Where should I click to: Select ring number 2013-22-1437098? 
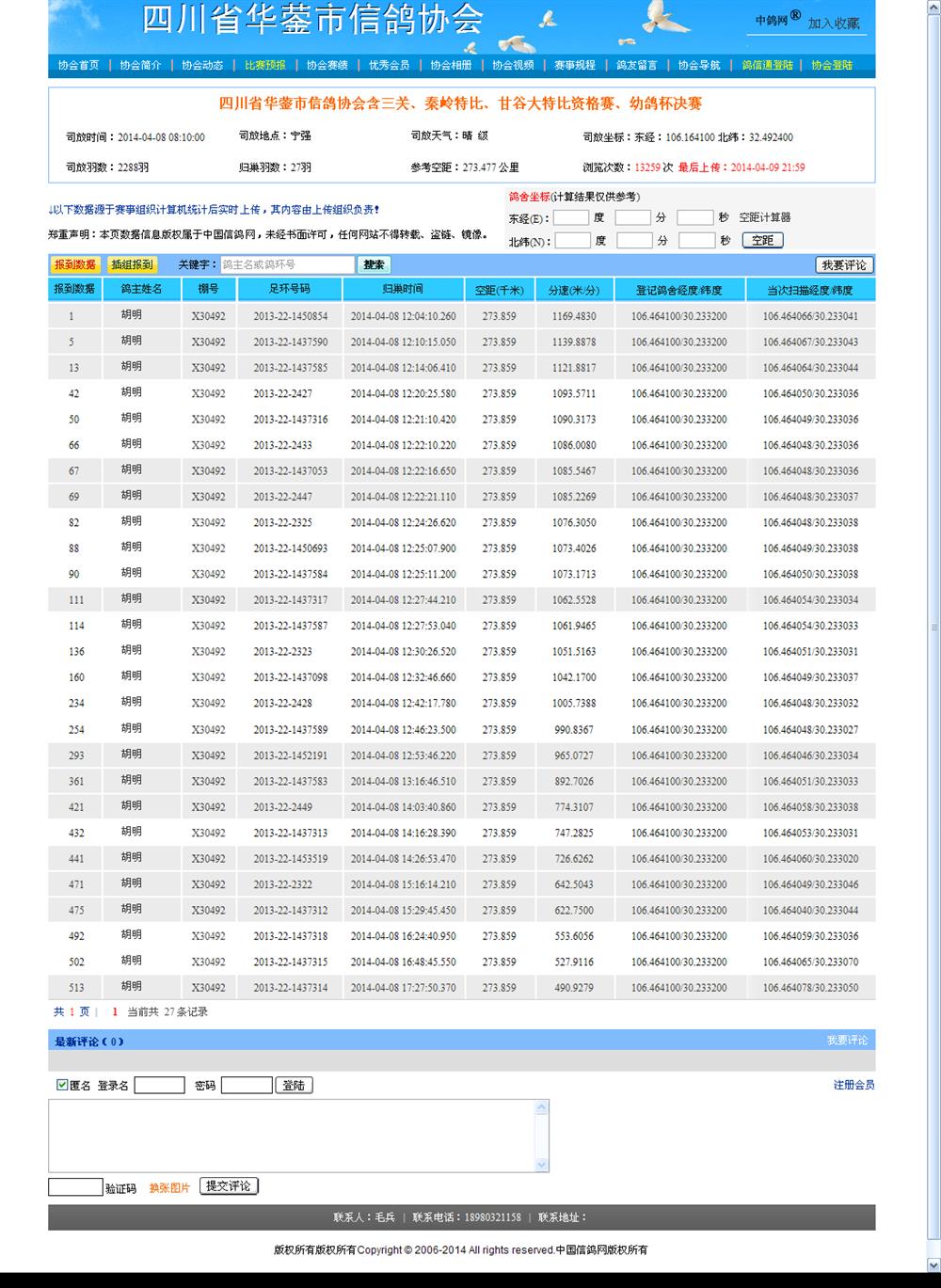291,677
